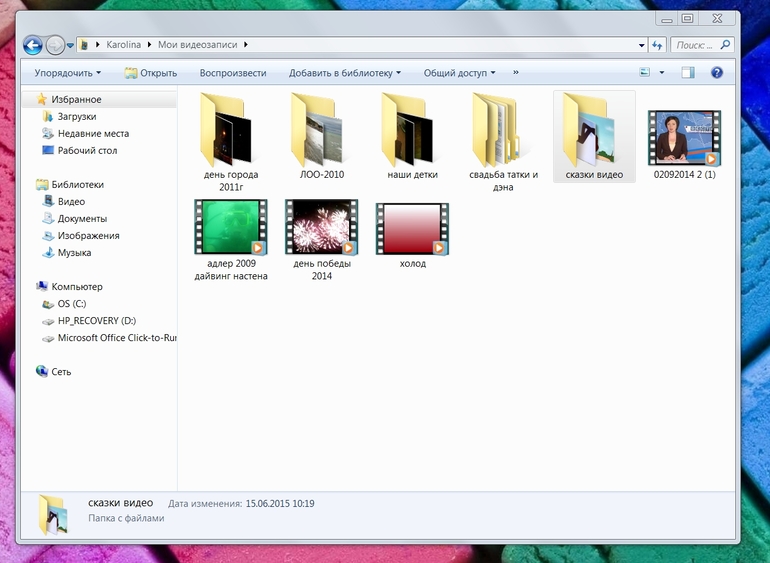Select the свадьба татки и дэна folder
The height and width of the screenshot is (563, 770).
tap(503, 142)
